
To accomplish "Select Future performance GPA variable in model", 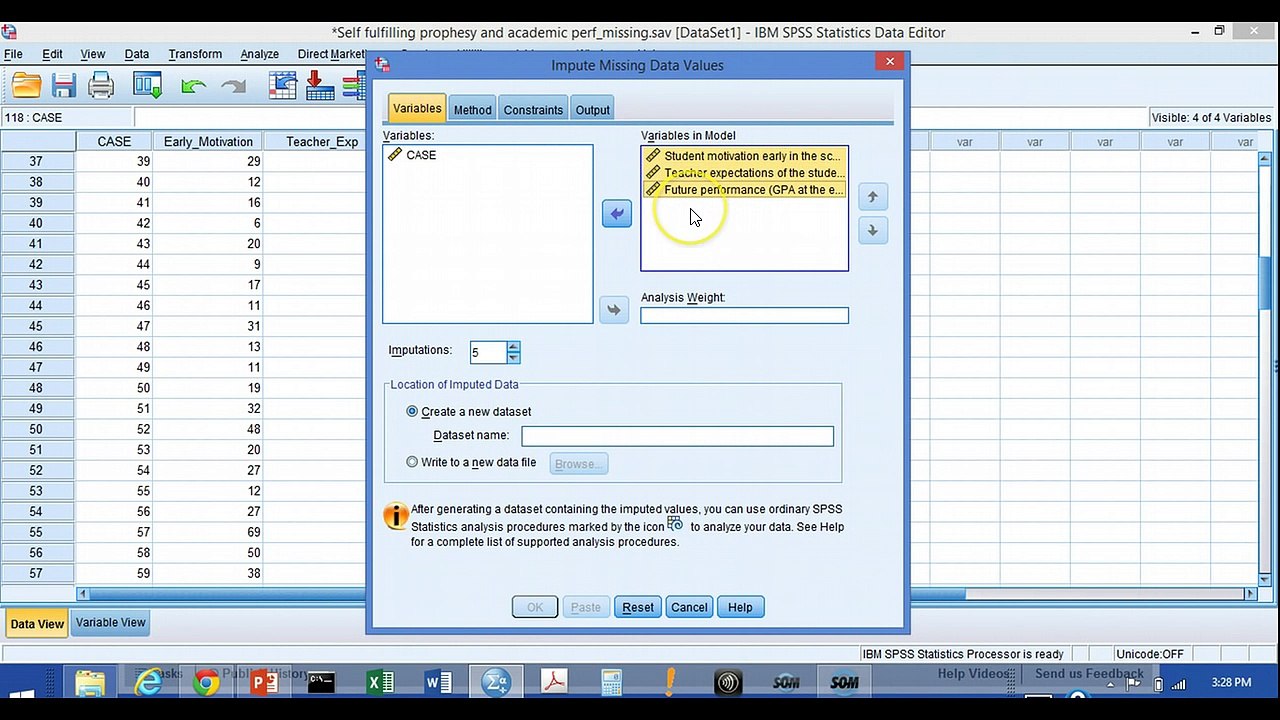I will (745, 190).
